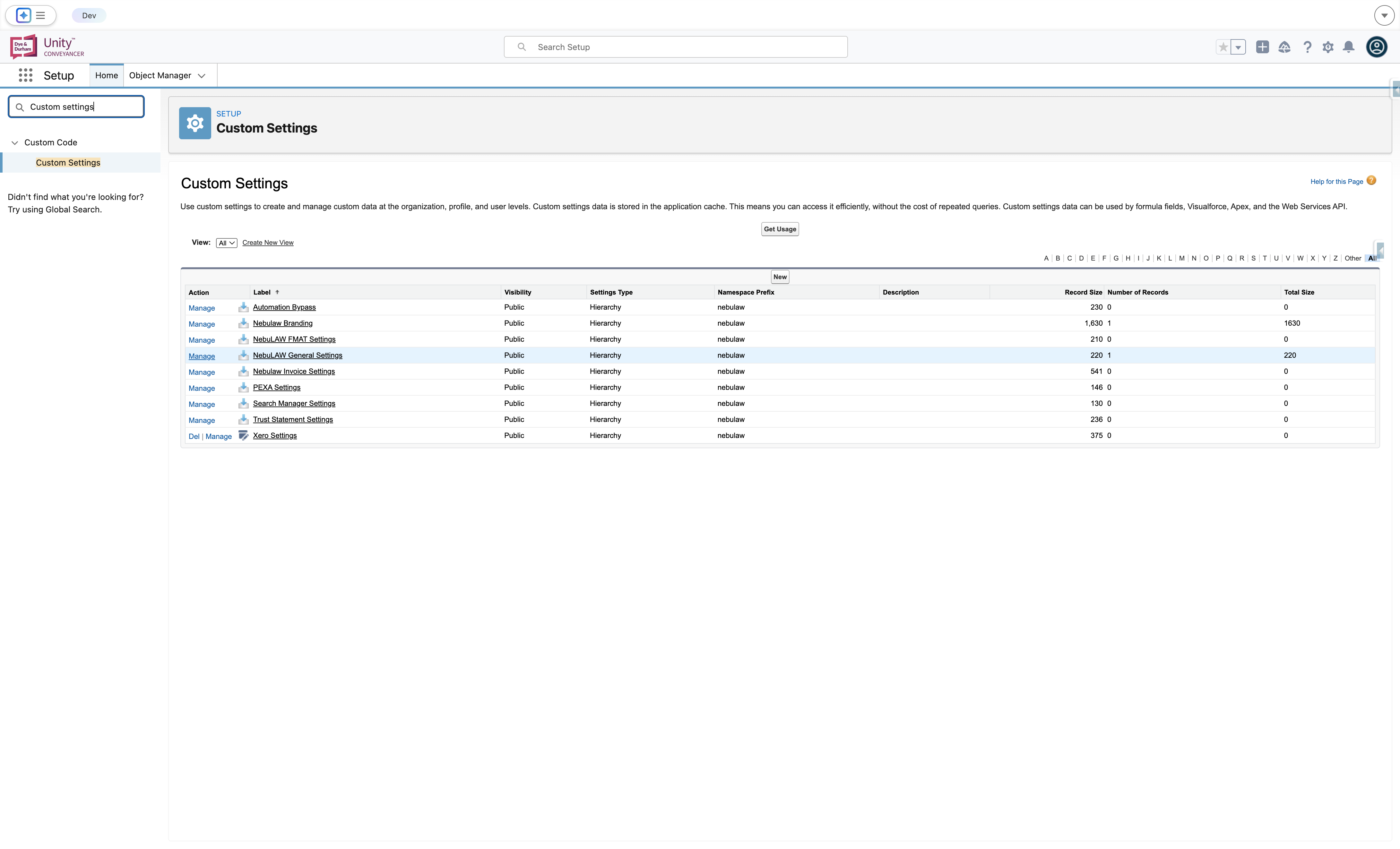Click the Unity Conveyancer logo

pyautogui.click(x=47, y=47)
